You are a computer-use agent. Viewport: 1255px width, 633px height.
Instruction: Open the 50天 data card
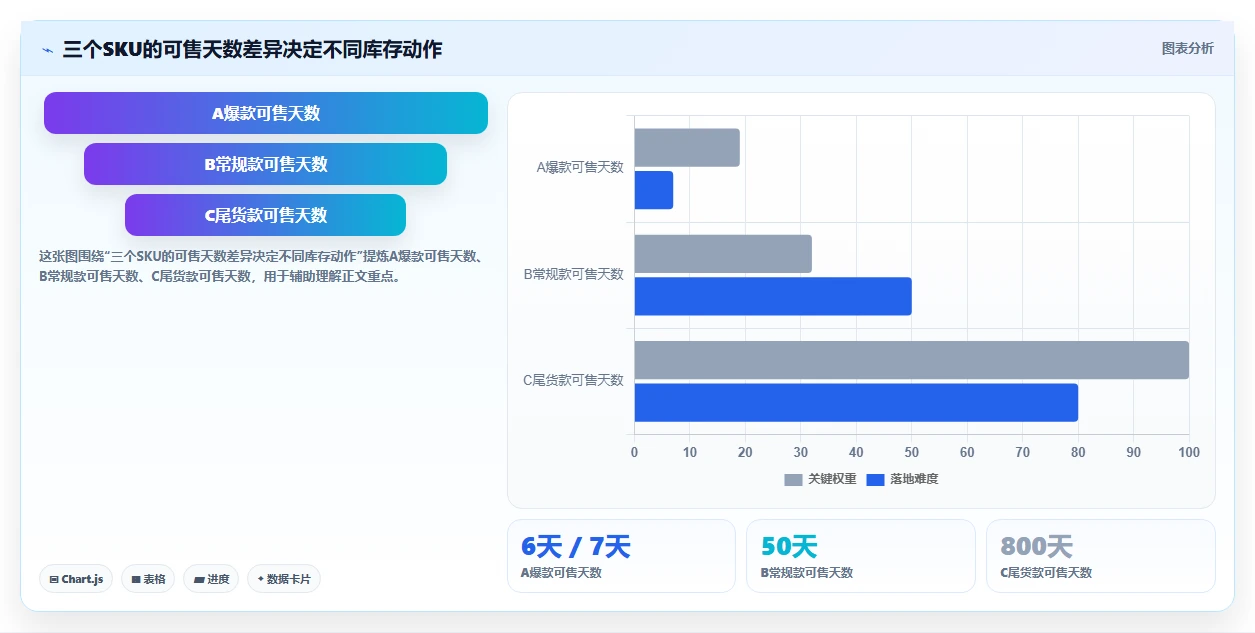(861, 556)
